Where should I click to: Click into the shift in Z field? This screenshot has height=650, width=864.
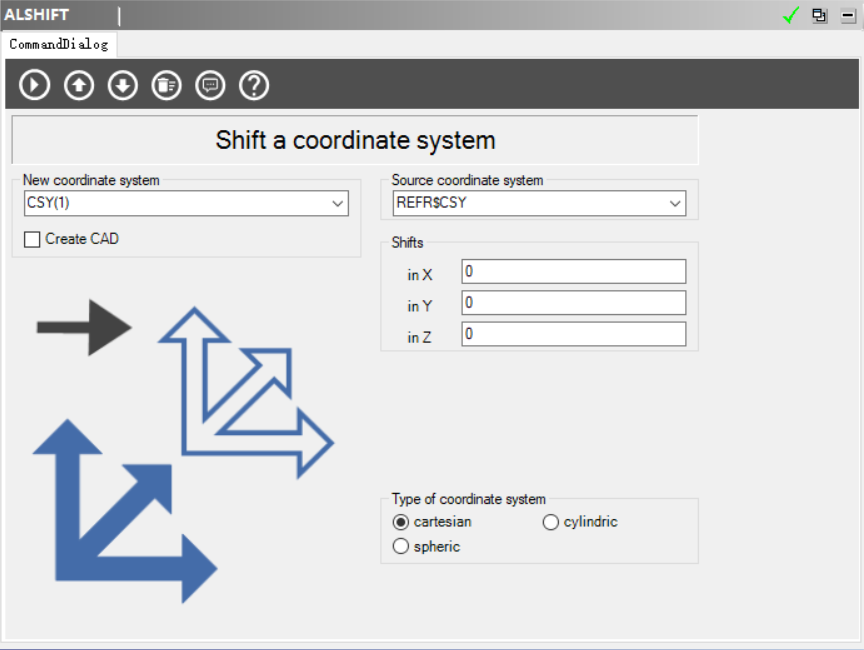[x=573, y=334]
